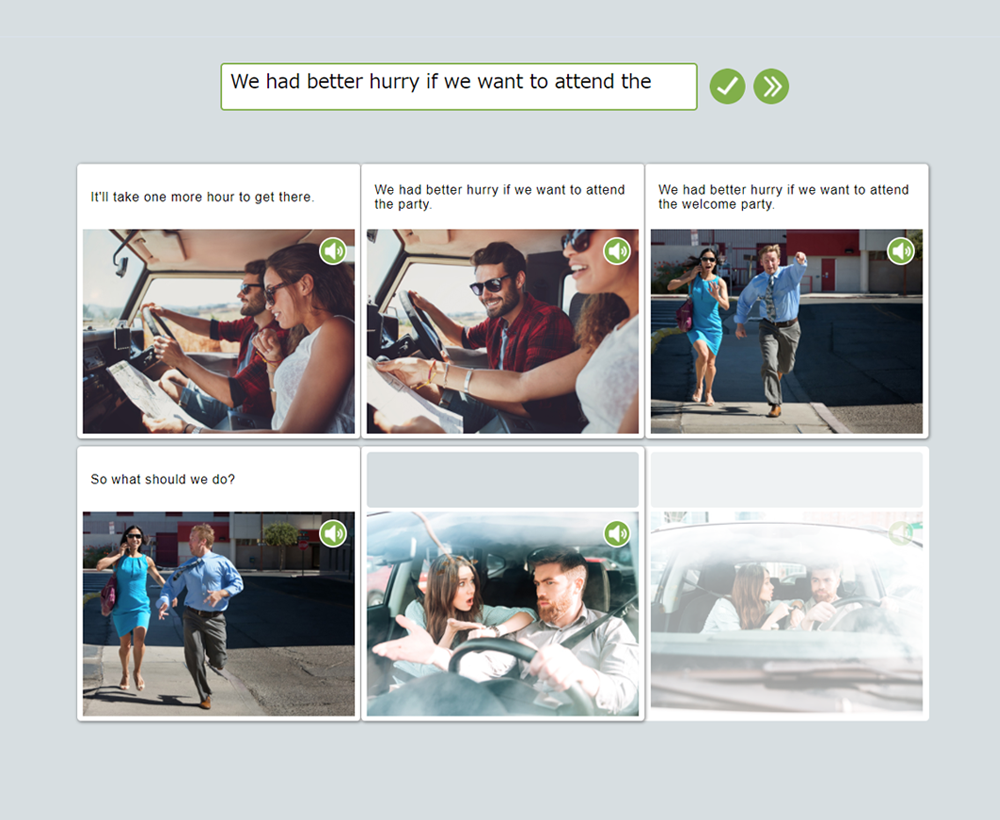Click the sentence typing input field
Viewport: 1000px width, 820px height.
coord(458,87)
